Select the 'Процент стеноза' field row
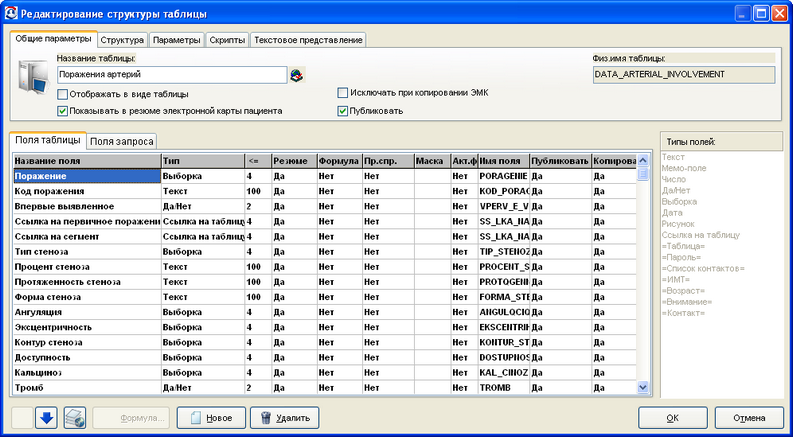This screenshot has width=793, height=437. coord(325,267)
